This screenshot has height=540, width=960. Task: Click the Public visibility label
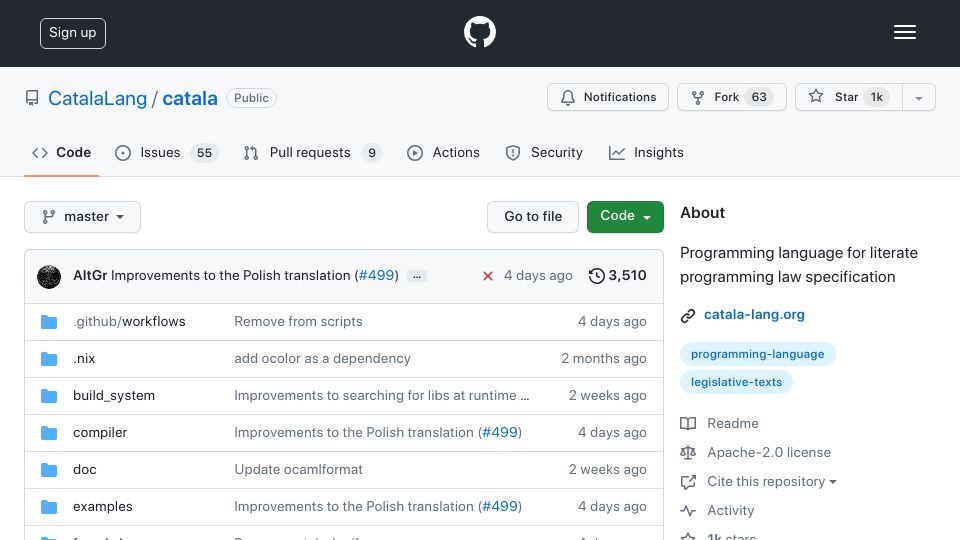point(251,98)
